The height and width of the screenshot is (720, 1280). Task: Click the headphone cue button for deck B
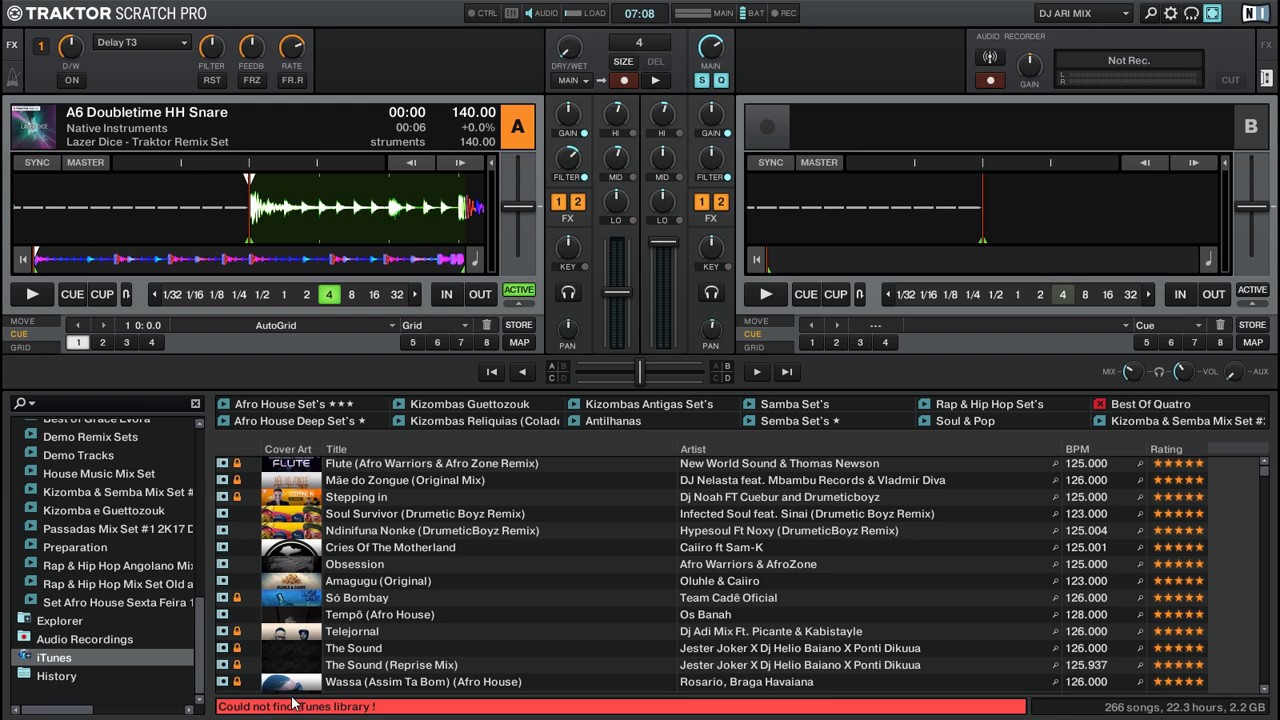(x=711, y=293)
